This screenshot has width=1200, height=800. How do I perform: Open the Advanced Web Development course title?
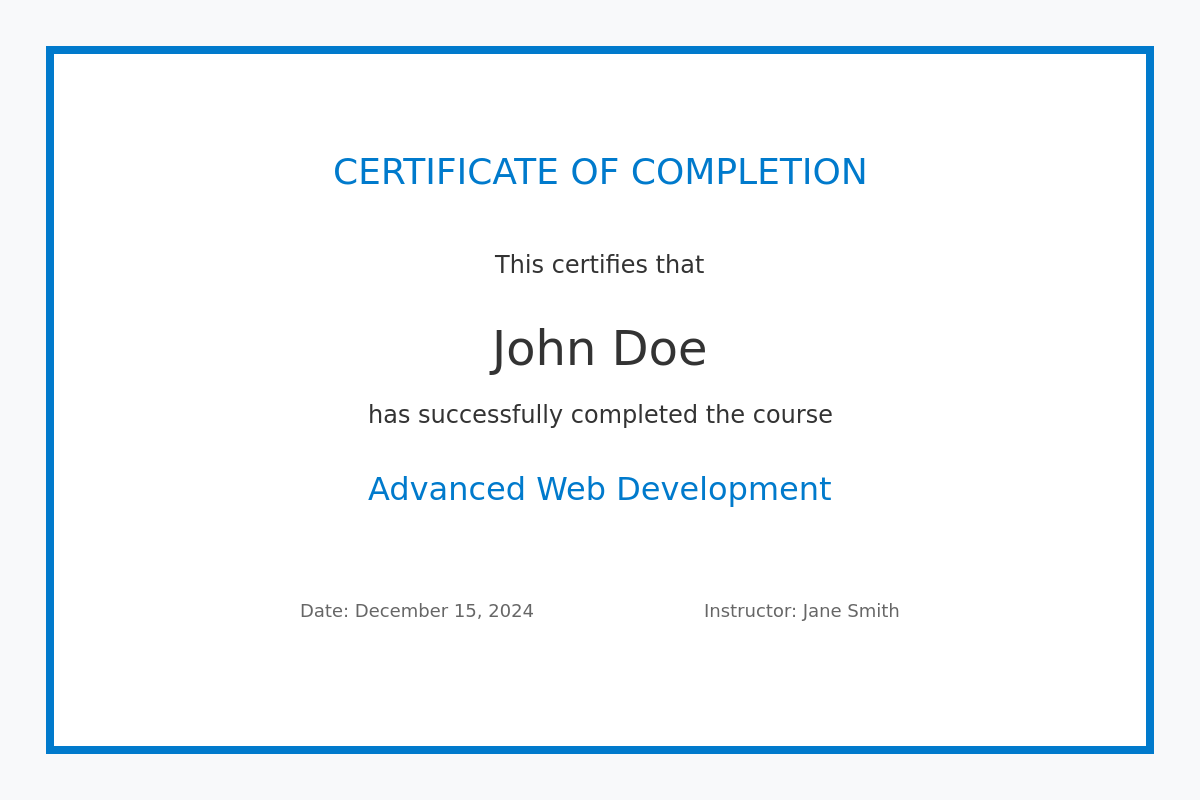pos(600,490)
